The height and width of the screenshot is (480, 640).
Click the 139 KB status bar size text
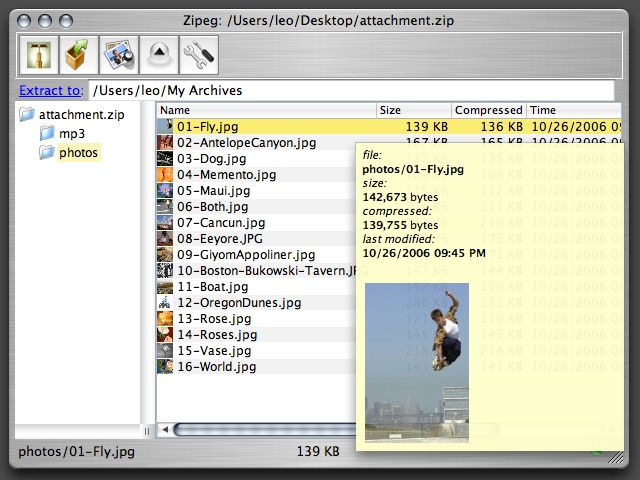pyautogui.click(x=318, y=451)
